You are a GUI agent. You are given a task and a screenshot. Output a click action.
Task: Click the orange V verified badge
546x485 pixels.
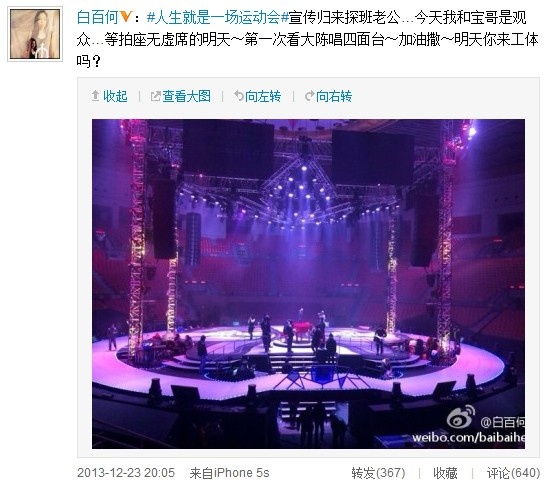coord(126,16)
